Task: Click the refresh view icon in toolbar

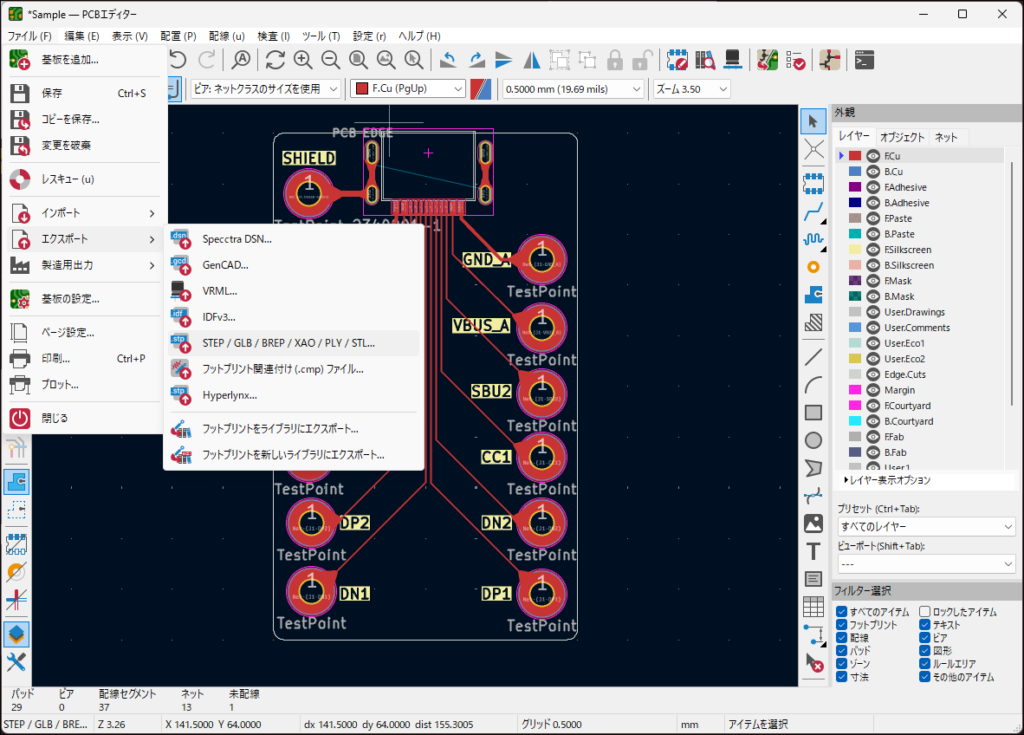Action: [275, 60]
